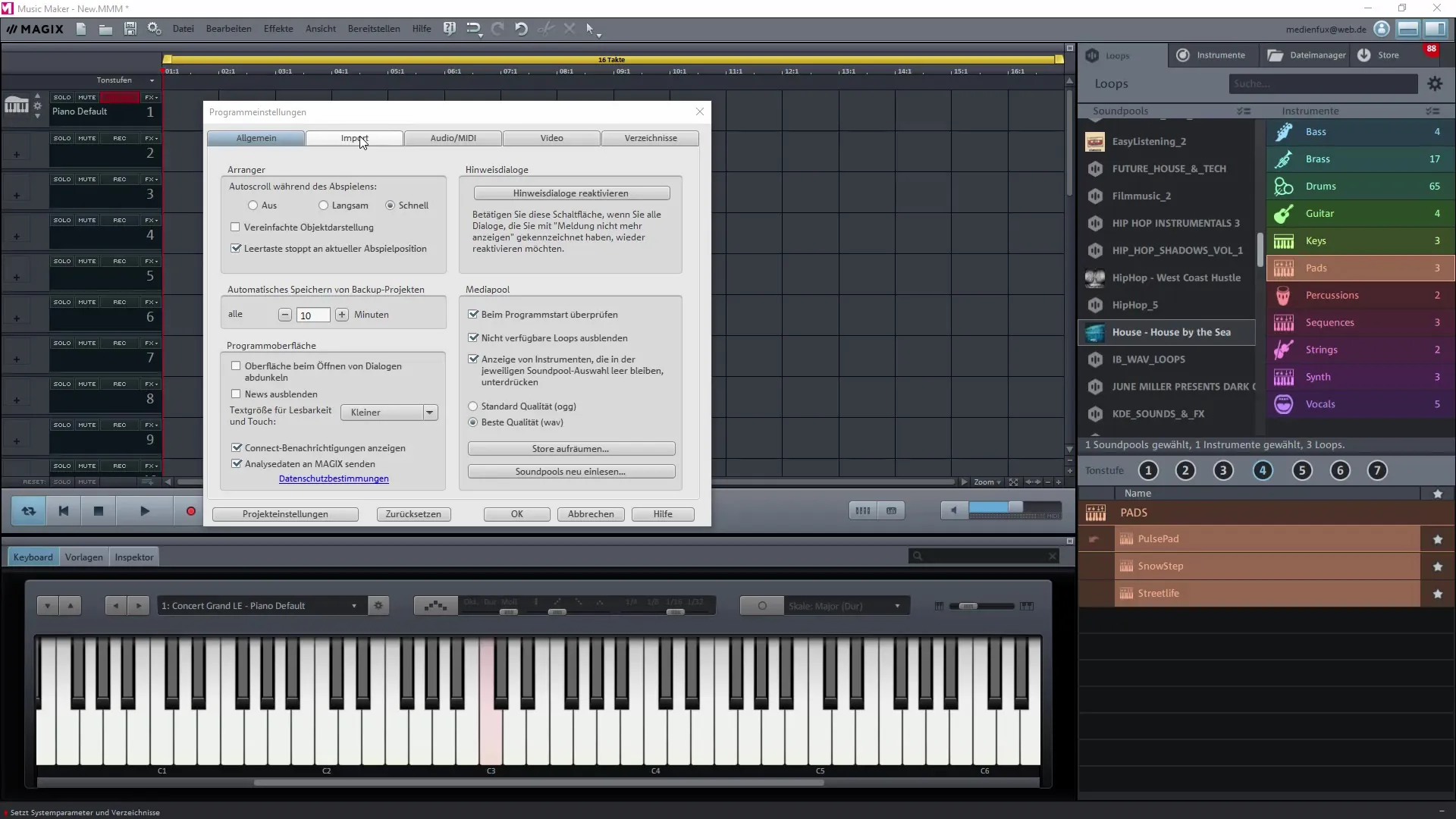
Task: Toggle Beim Programmstart überprüfen checkbox
Action: (x=473, y=314)
